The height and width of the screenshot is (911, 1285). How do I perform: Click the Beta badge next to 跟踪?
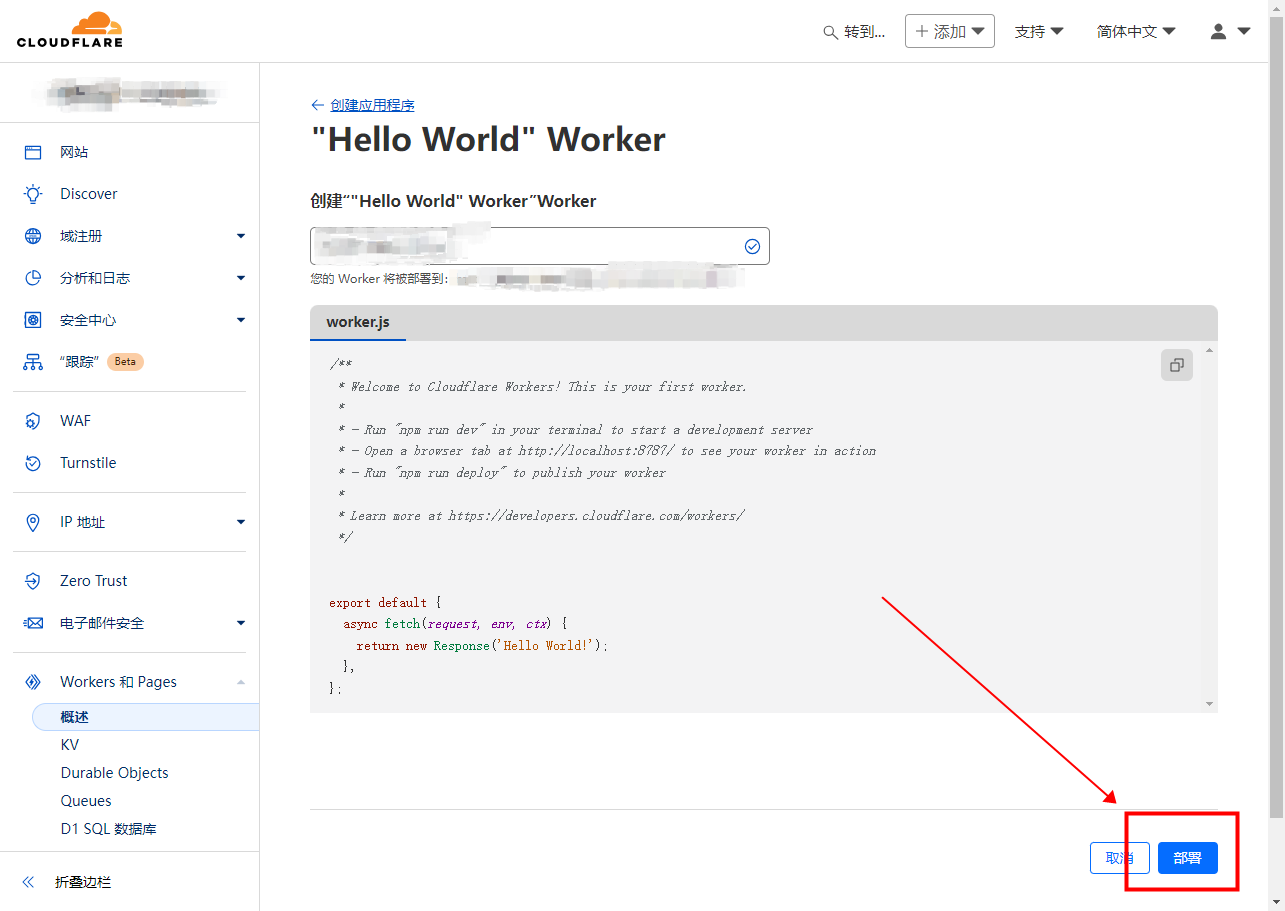coord(125,362)
